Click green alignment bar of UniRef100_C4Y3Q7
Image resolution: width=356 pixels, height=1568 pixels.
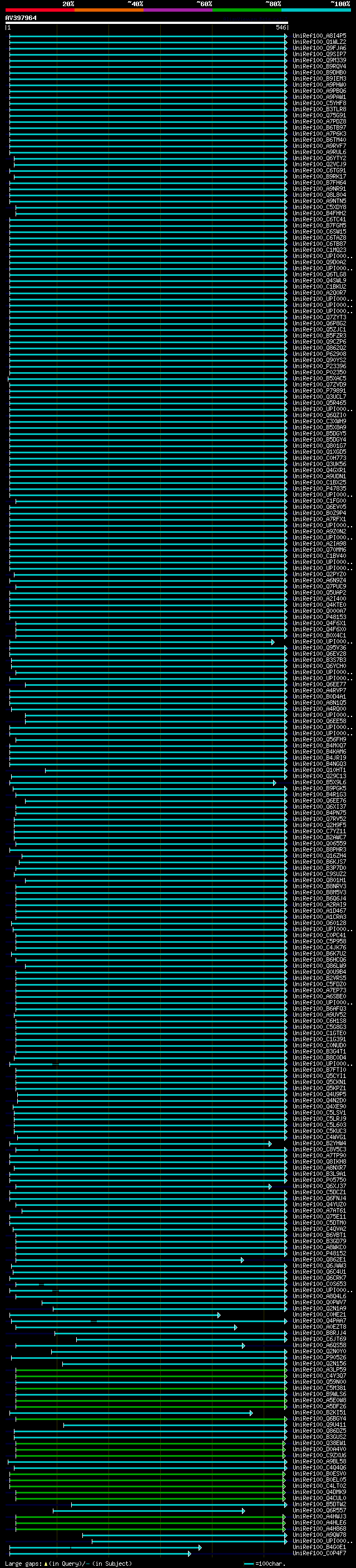coord(151,1376)
